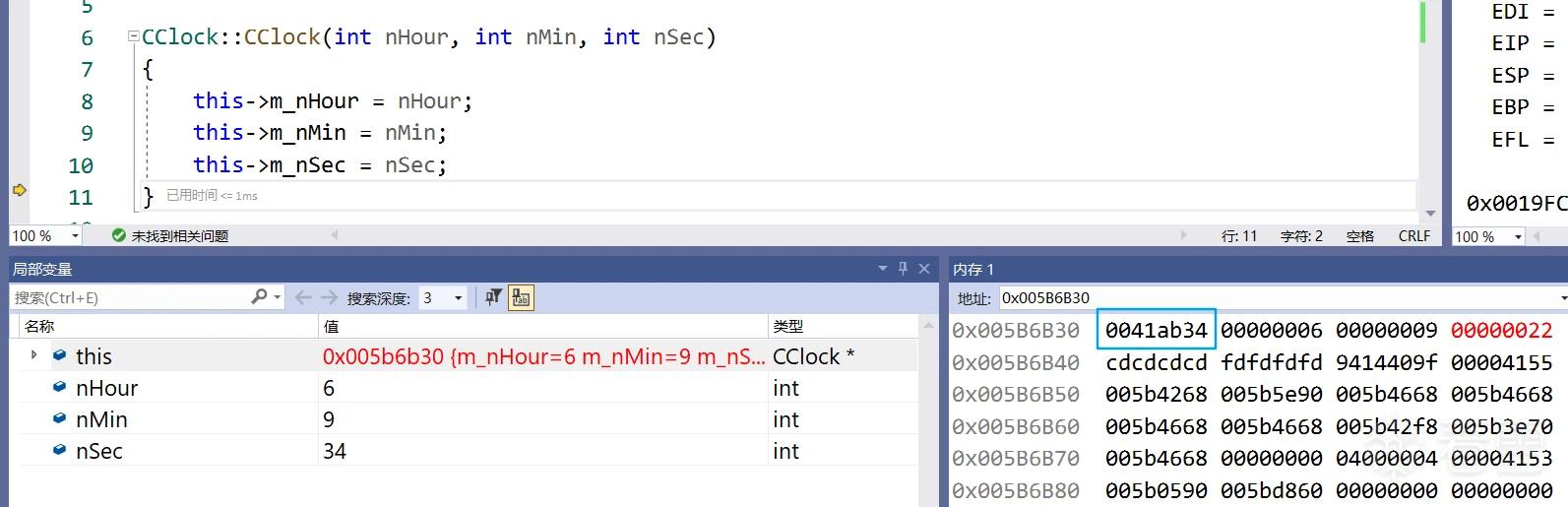The width and height of the screenshot is (1568, 507).
Task: Click memory value 9414409f
Action: click(1386, 362)
